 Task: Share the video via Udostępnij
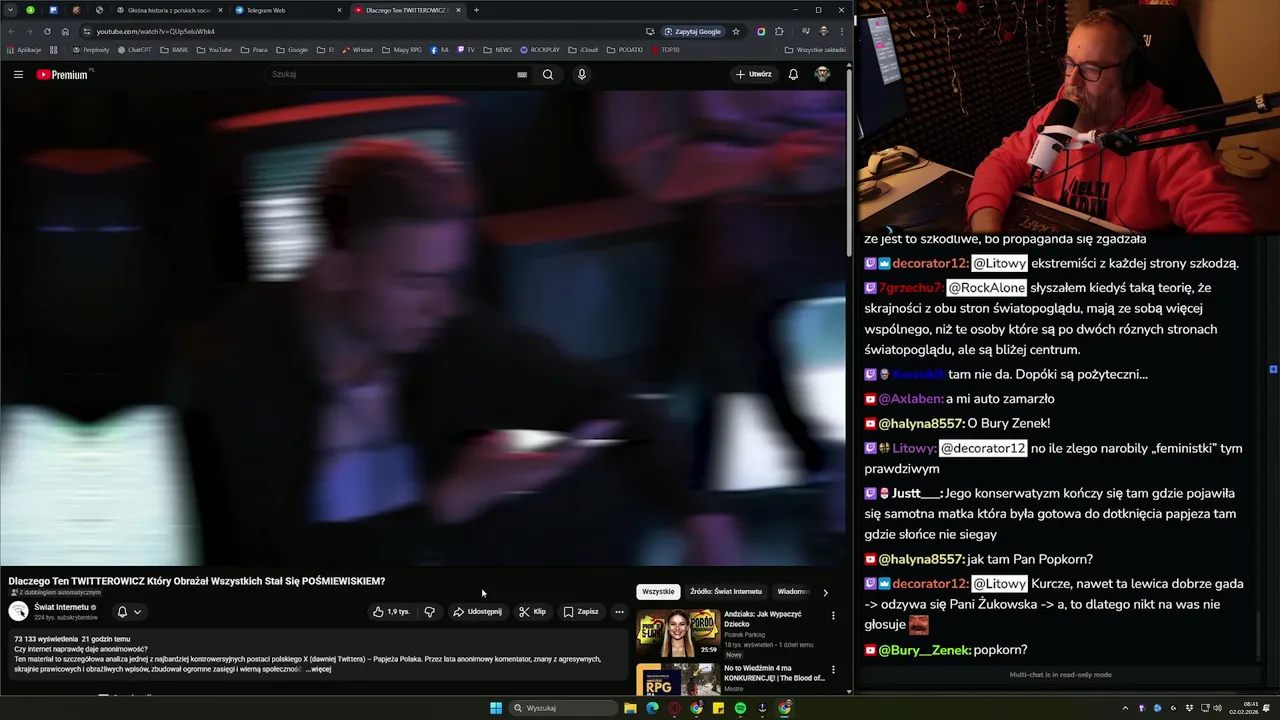pos(478,611)
